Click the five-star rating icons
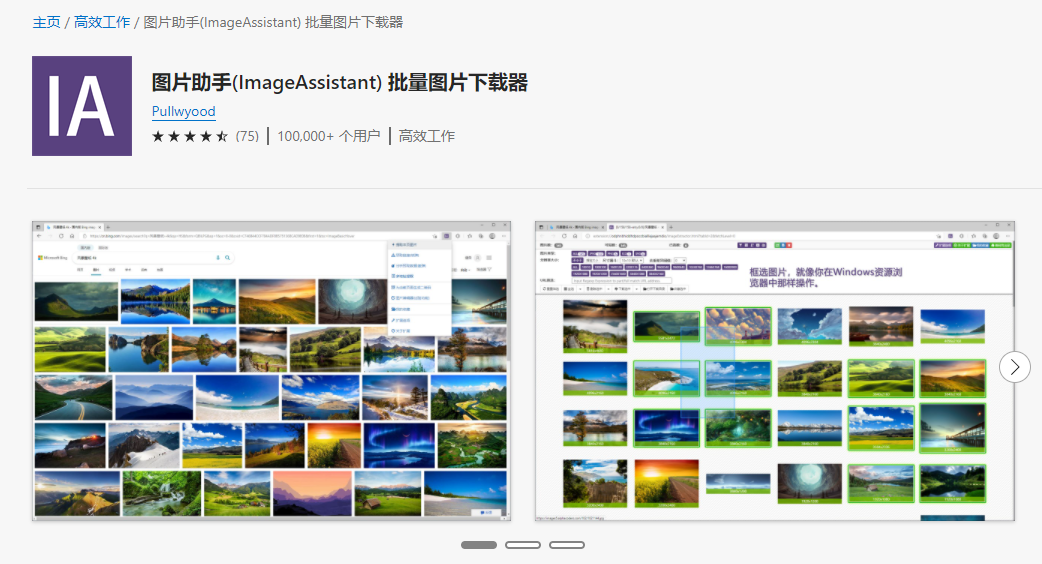1042x564 pixels. coord(190,136)
